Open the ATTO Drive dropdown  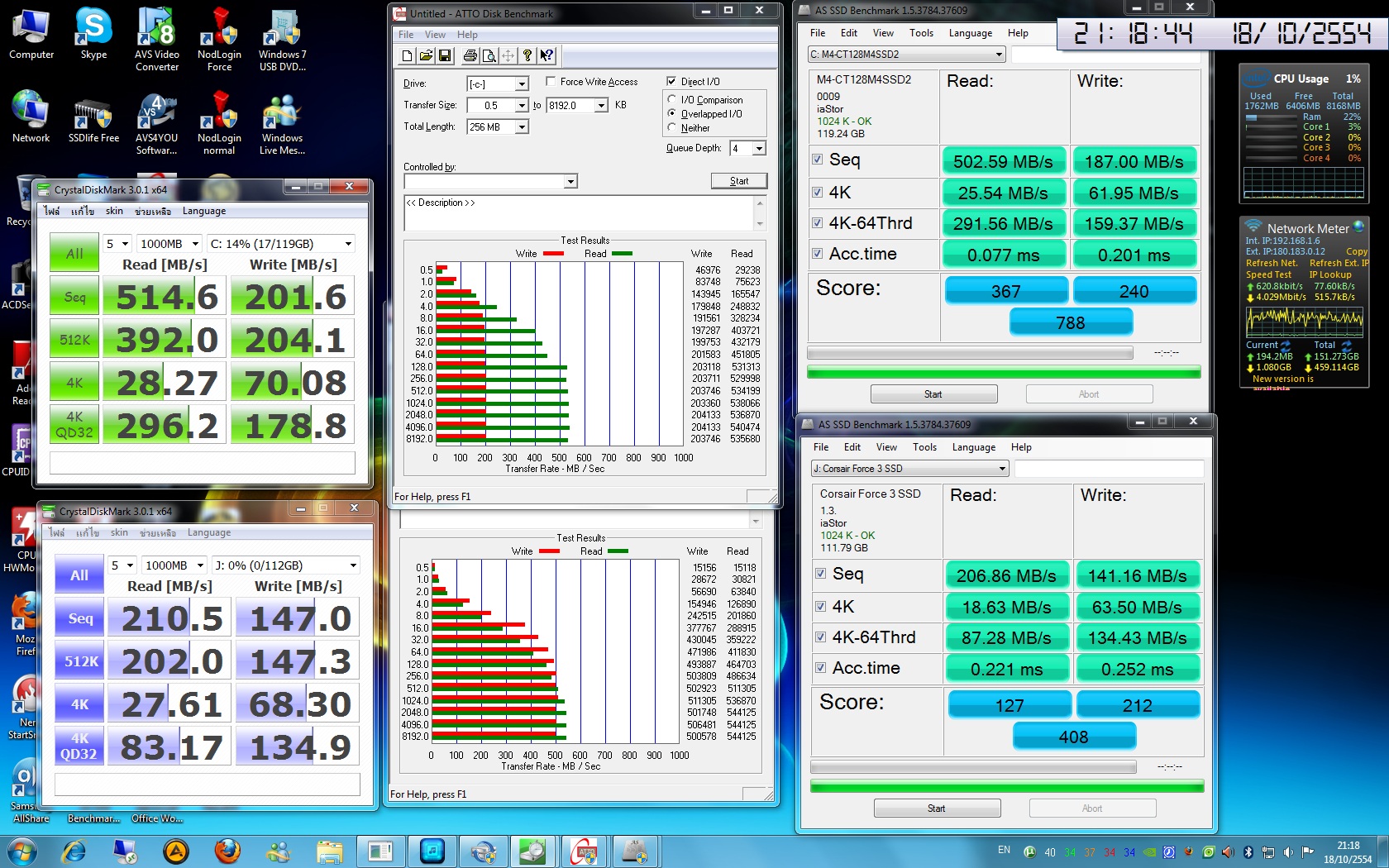(x=522, y=83)
